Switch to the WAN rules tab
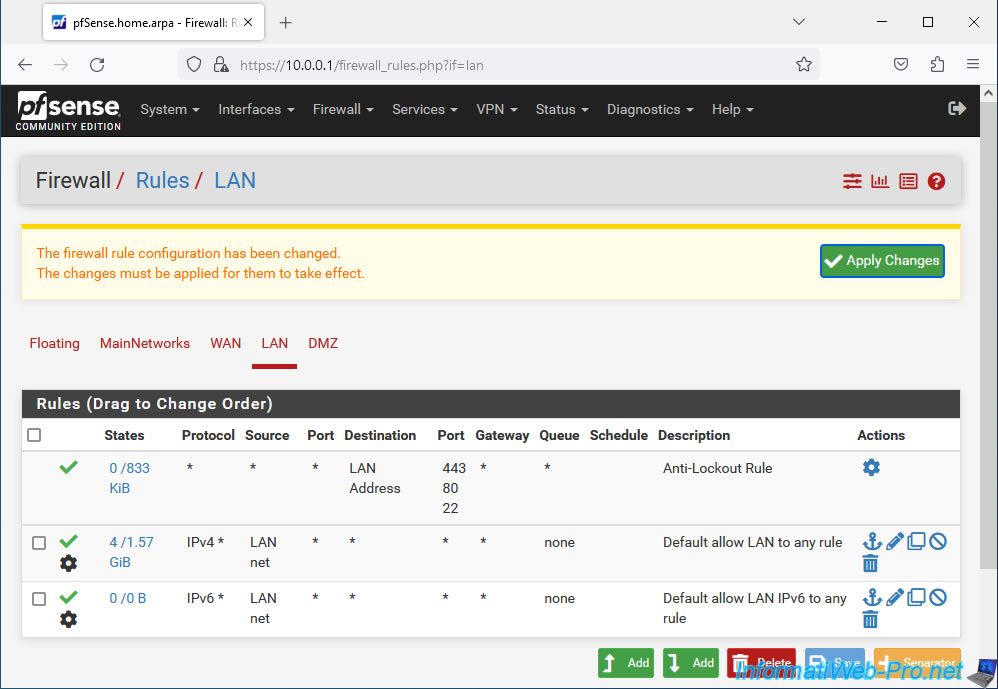This screenshot has height=689, width=998. [225, 343]
